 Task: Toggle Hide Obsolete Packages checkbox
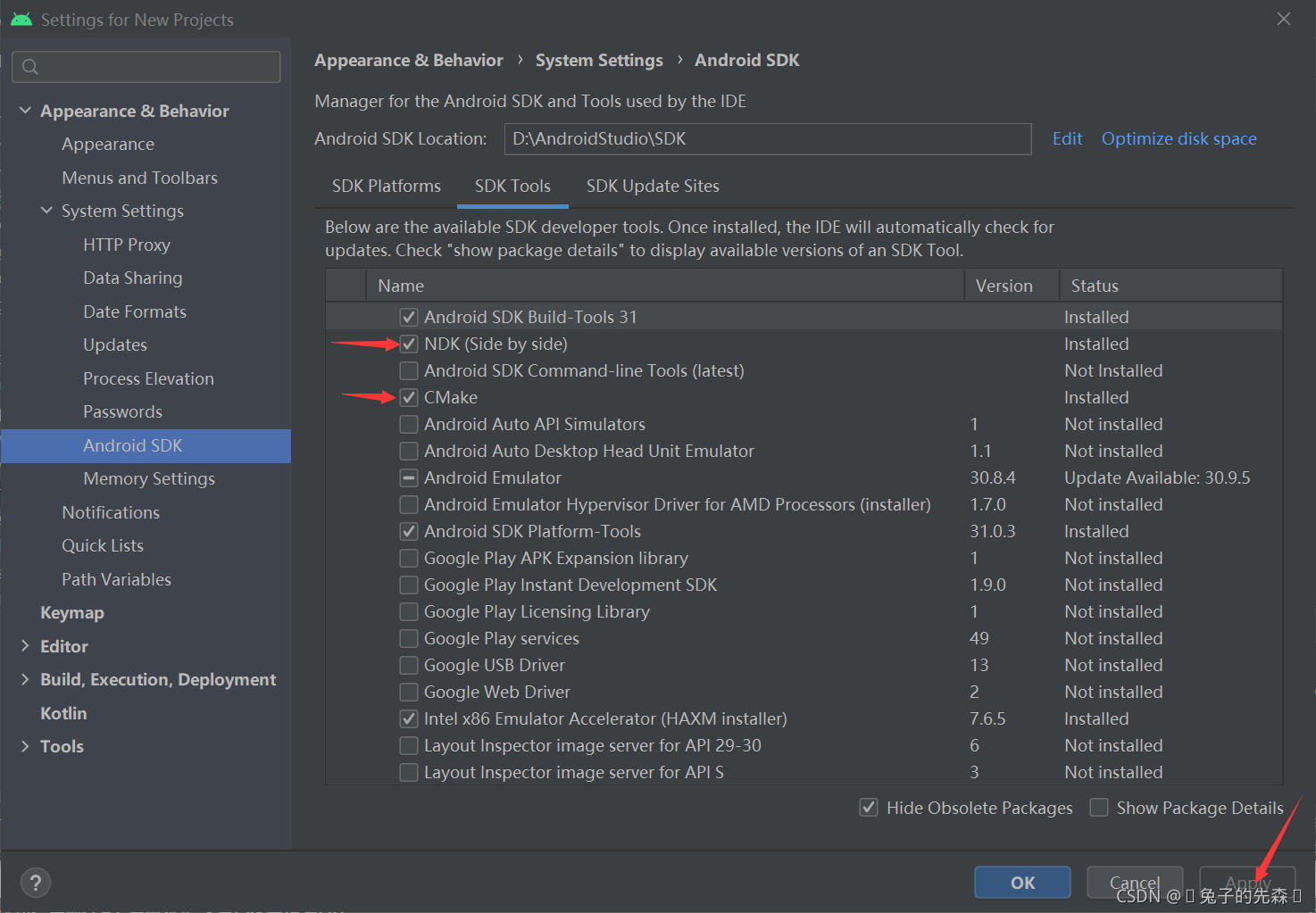[x=868, y=808]
